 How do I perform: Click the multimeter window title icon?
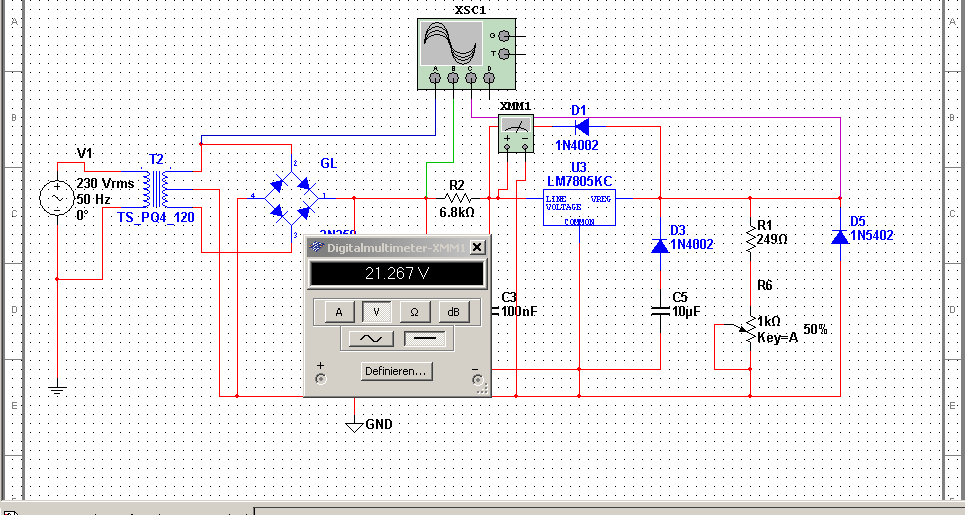[317, 247]
